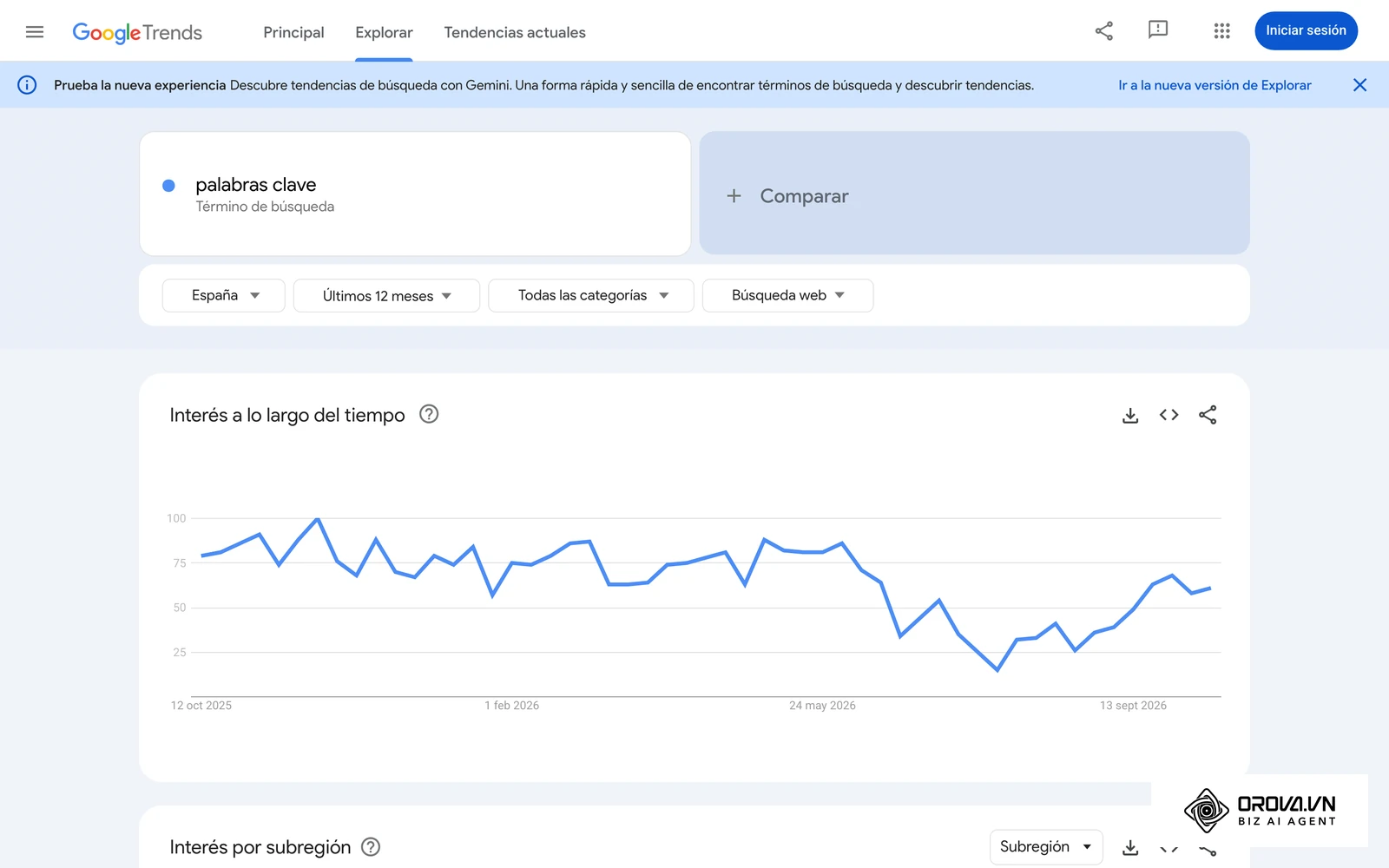The image size is (1389, 868).
Task: Click the Comparar box to add term
Action: click(974, 193)
